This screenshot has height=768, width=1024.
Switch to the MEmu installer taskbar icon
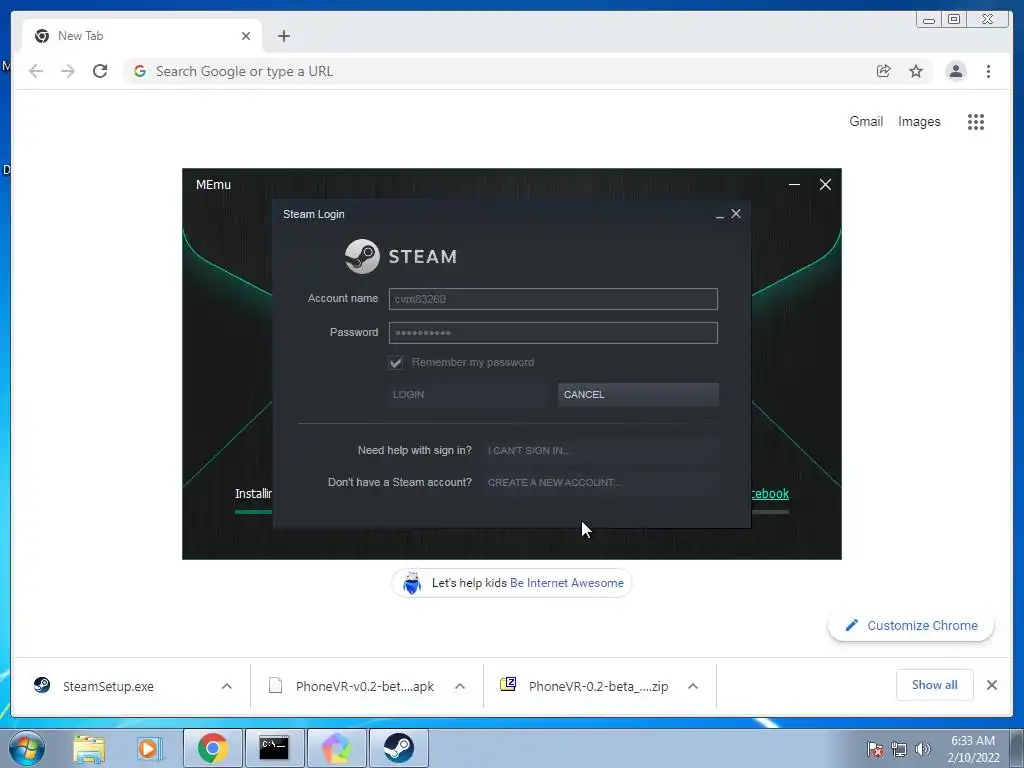[x=336, y=748]
